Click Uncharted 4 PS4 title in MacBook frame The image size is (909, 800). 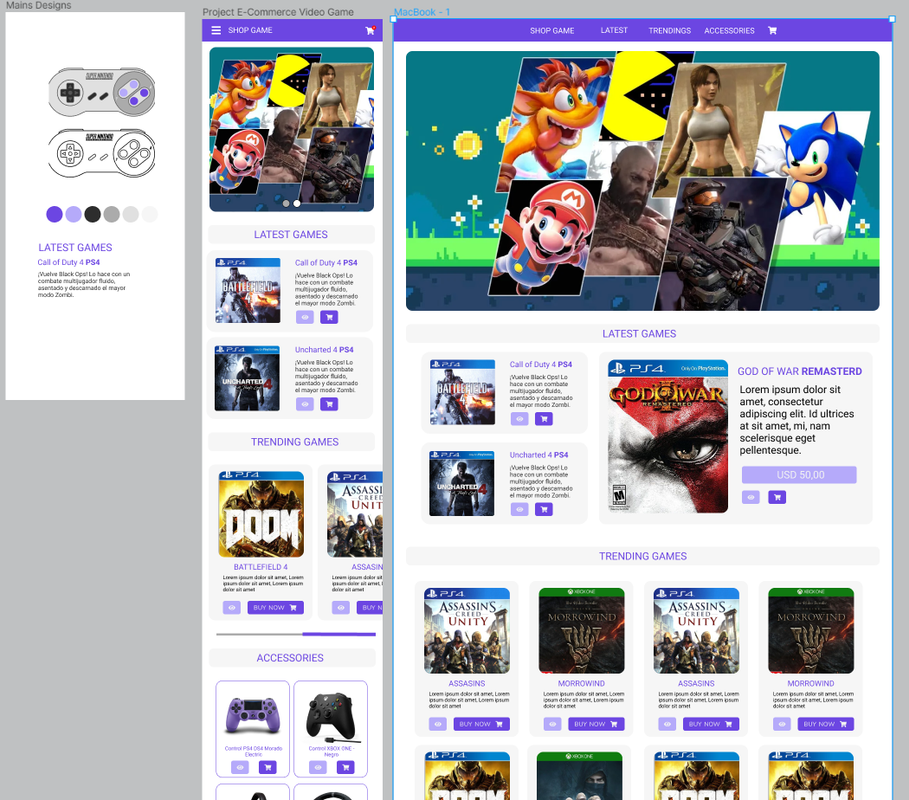[539, 455]
